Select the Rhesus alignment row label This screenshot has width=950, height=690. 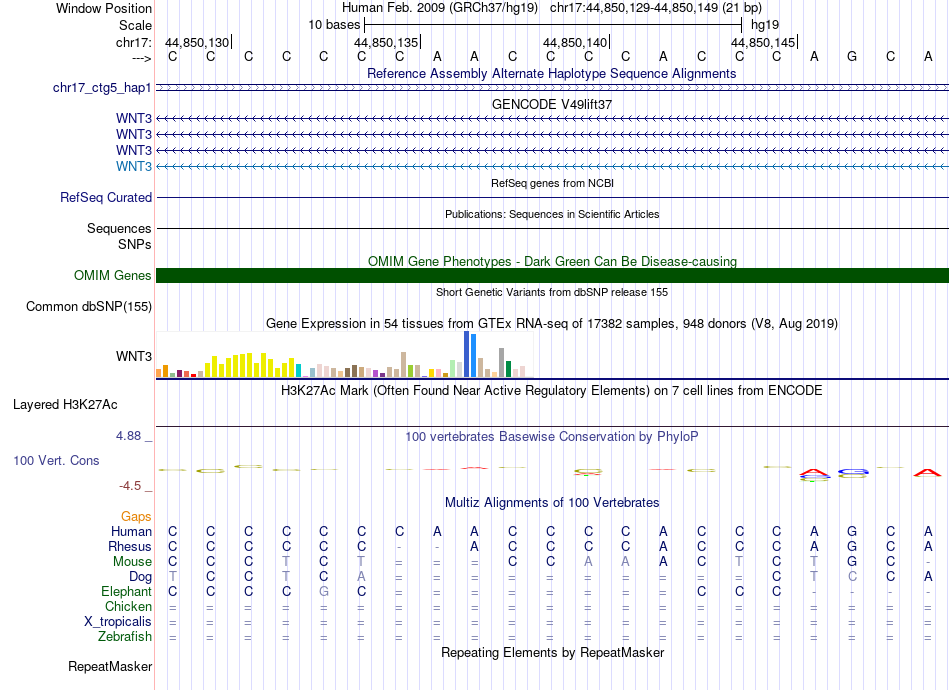pyautogui.click(x=130, y=546)
